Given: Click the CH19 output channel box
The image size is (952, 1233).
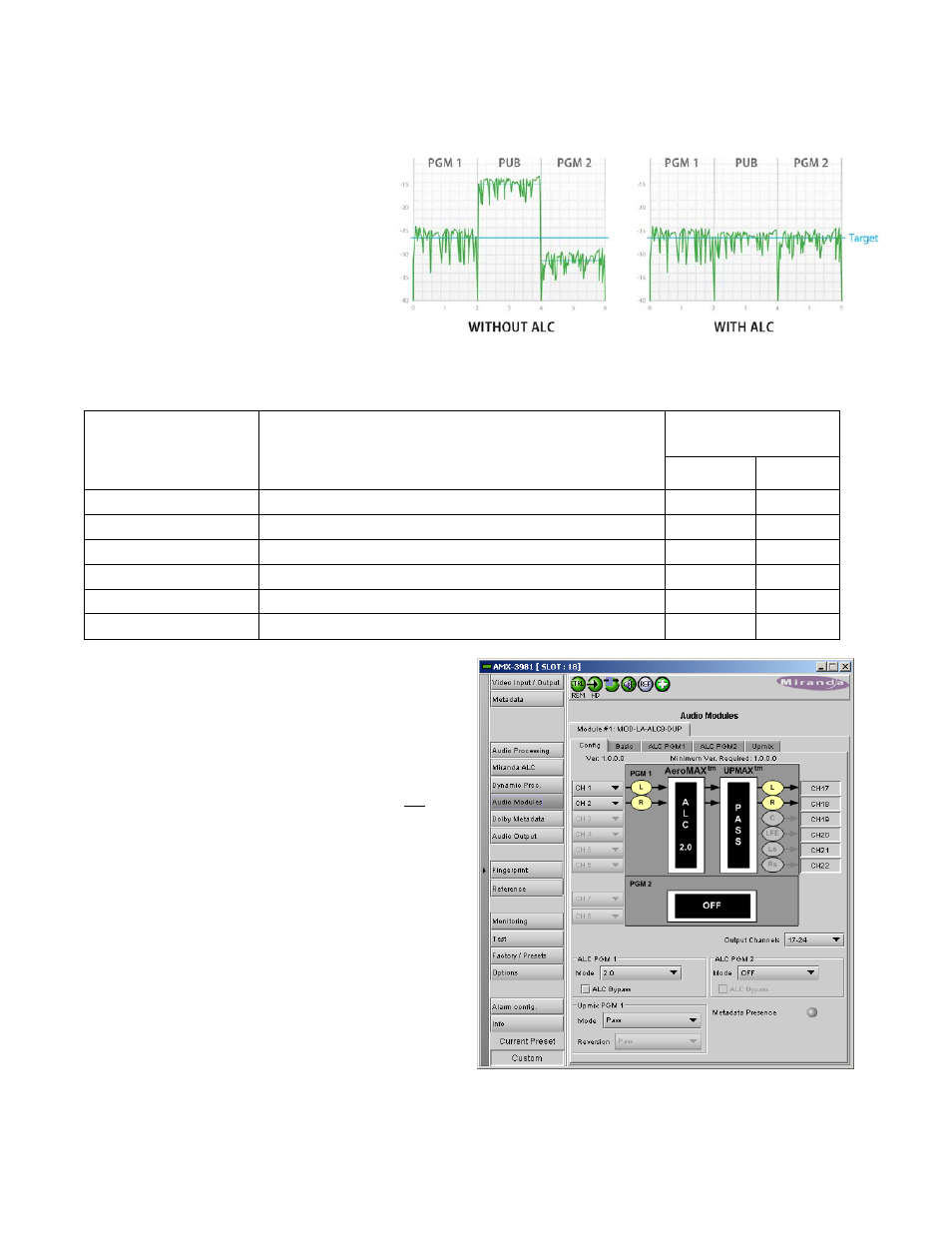Looking at the screenshot, I should tap(820, 820).
